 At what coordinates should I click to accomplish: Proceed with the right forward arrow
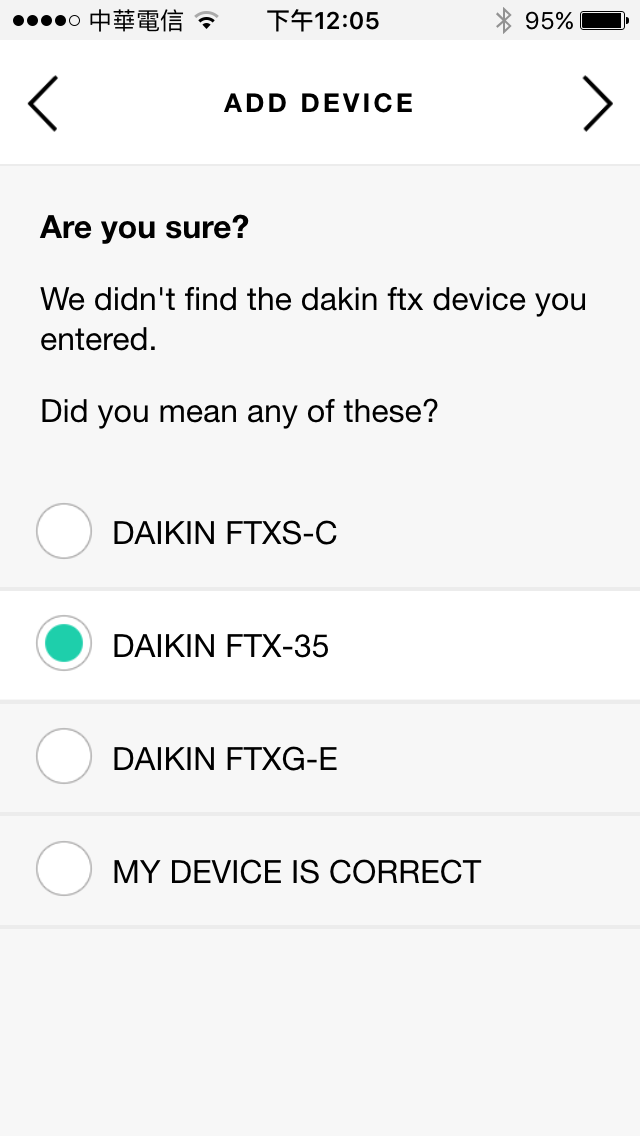598,104
